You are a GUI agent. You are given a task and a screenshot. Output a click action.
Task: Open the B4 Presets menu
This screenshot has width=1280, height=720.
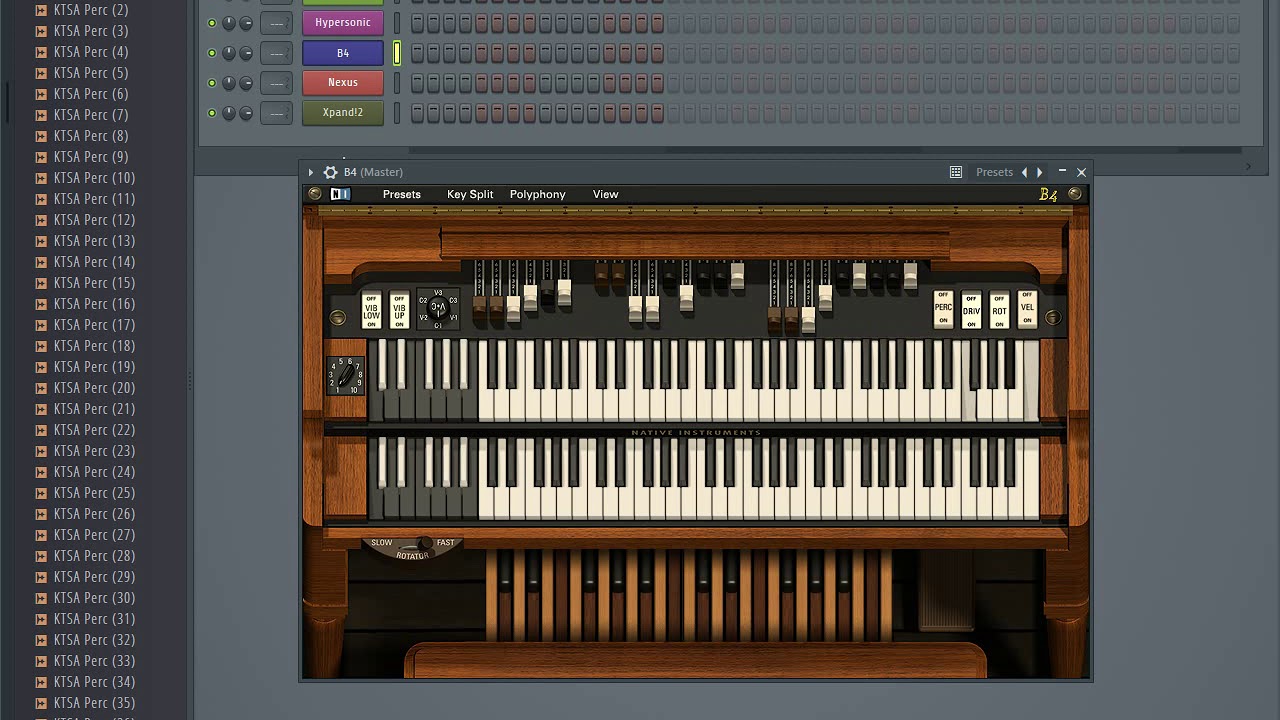[x=402, y=194]
